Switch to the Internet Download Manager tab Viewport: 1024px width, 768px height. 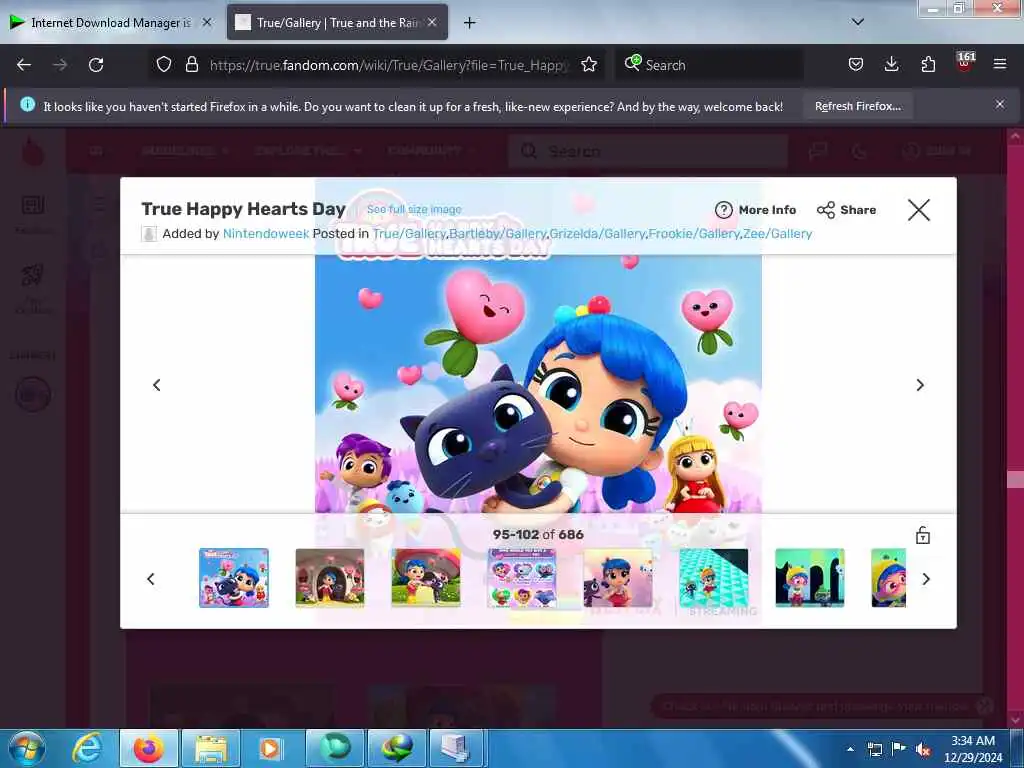pos(111,23)
